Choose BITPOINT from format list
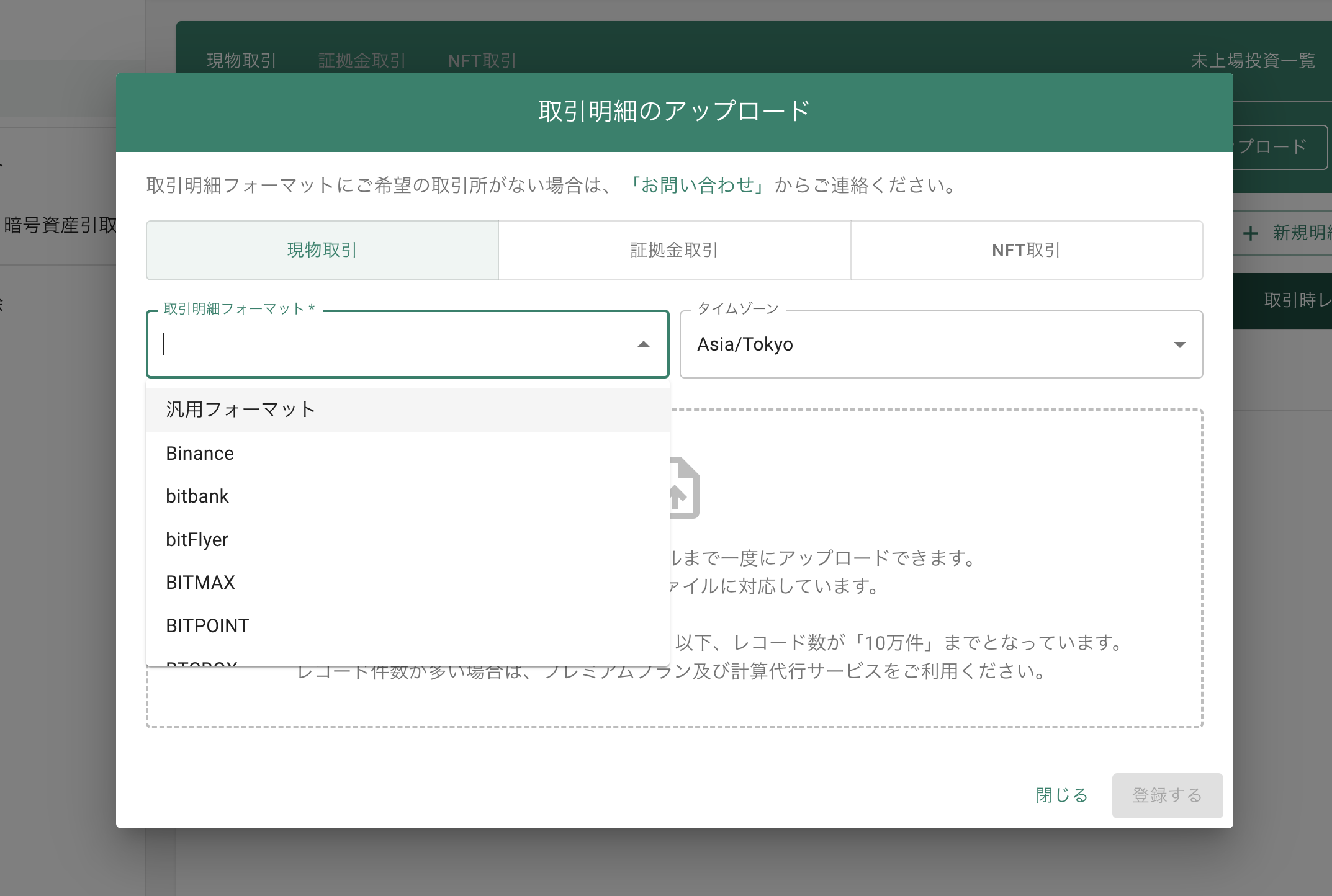The height and width of the screenshot is (896, 1332). (408, 625)
